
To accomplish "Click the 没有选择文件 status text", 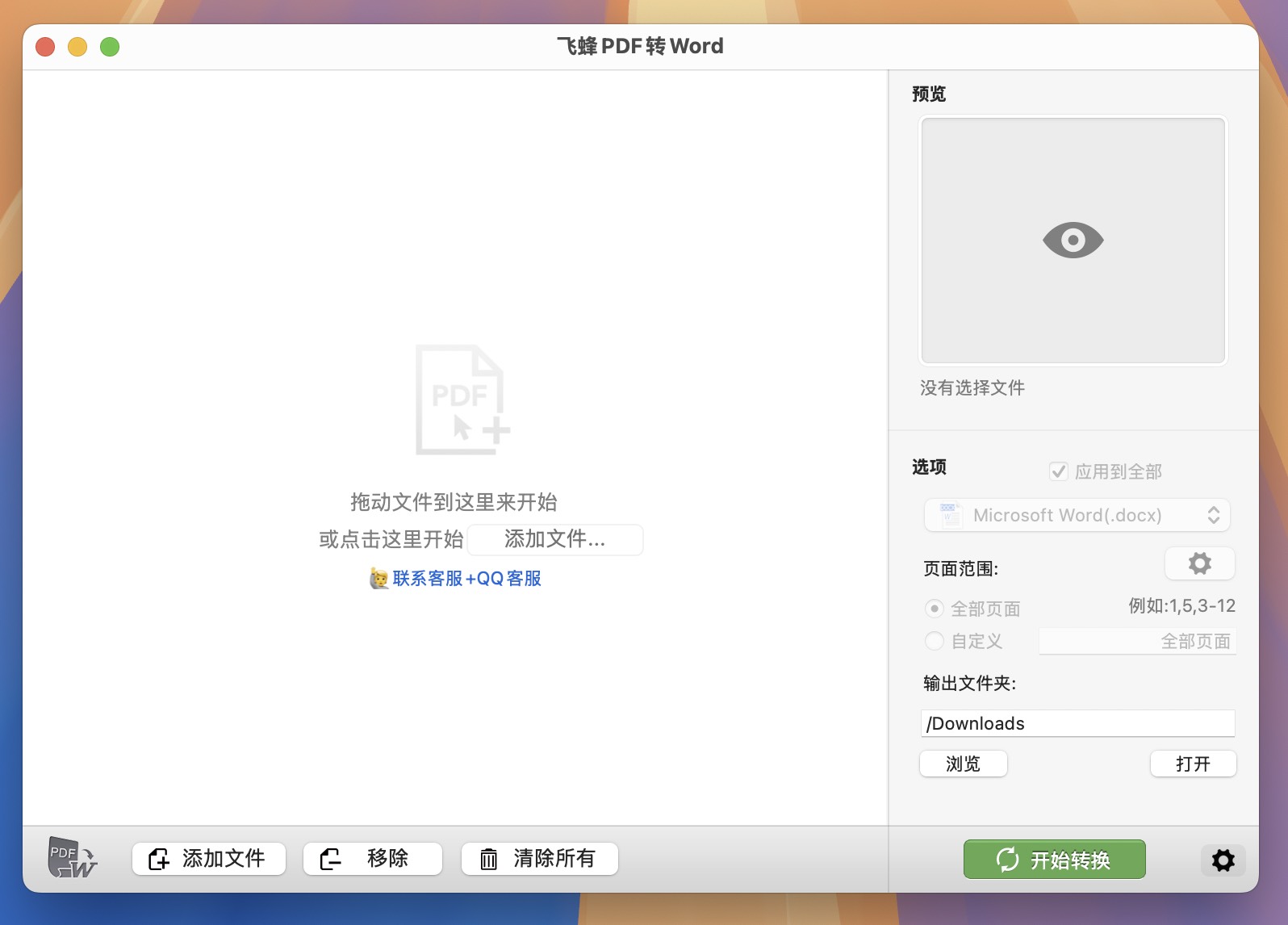I will [972, 388].
